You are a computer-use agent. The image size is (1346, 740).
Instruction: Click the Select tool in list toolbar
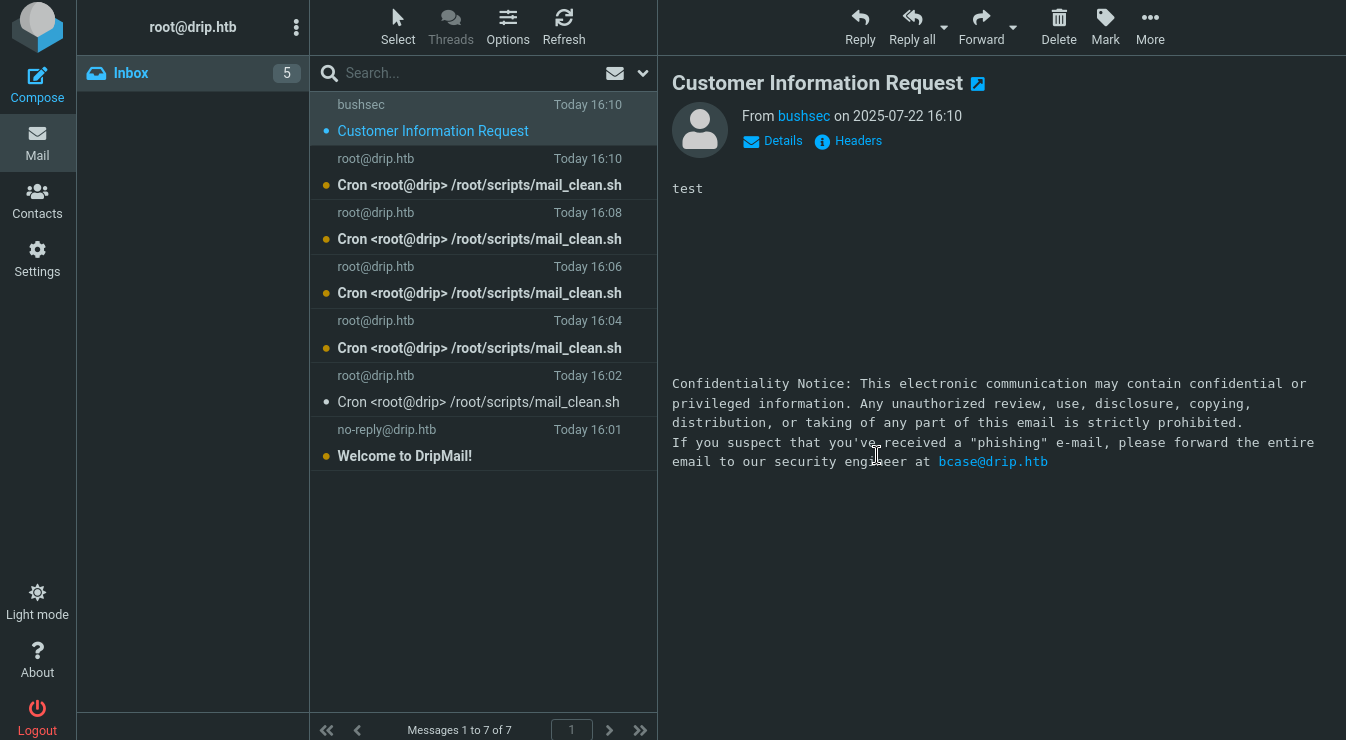[x=398, y=28]
